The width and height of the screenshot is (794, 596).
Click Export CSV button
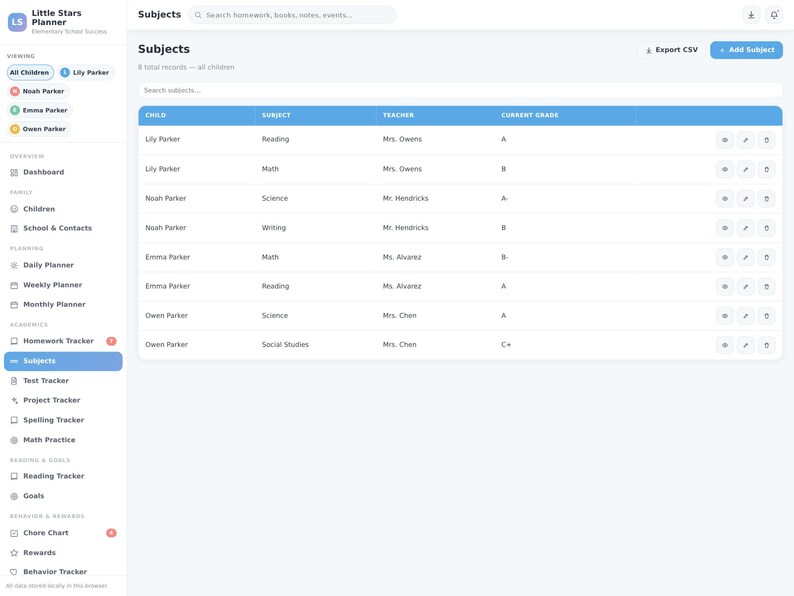(671, 50)
